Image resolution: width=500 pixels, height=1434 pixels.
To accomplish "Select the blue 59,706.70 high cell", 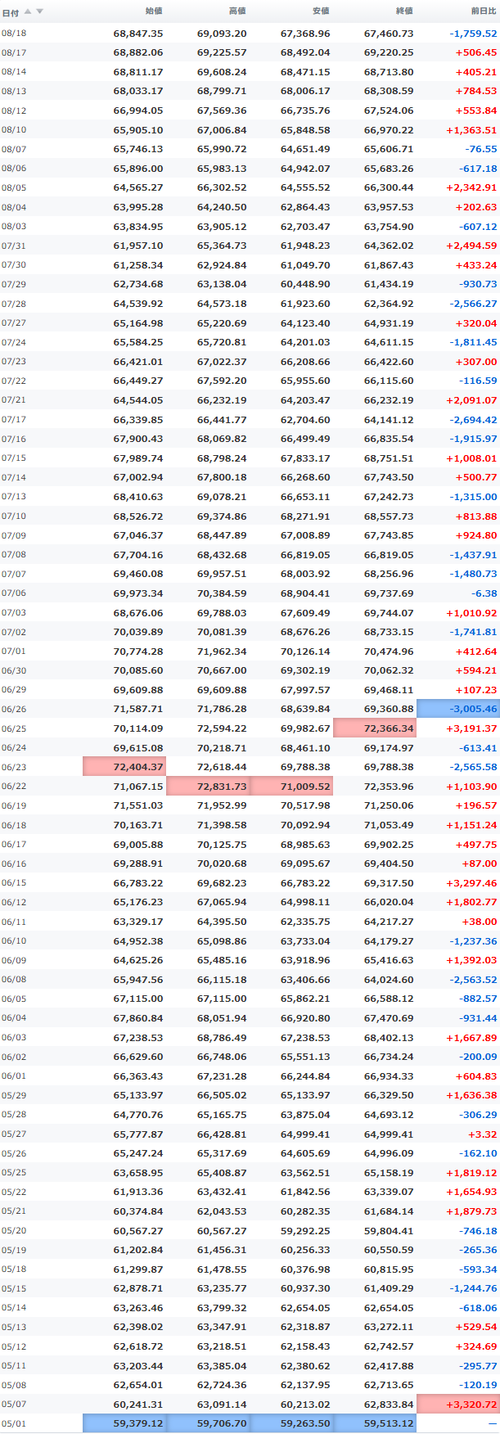I will (208, 1424).
